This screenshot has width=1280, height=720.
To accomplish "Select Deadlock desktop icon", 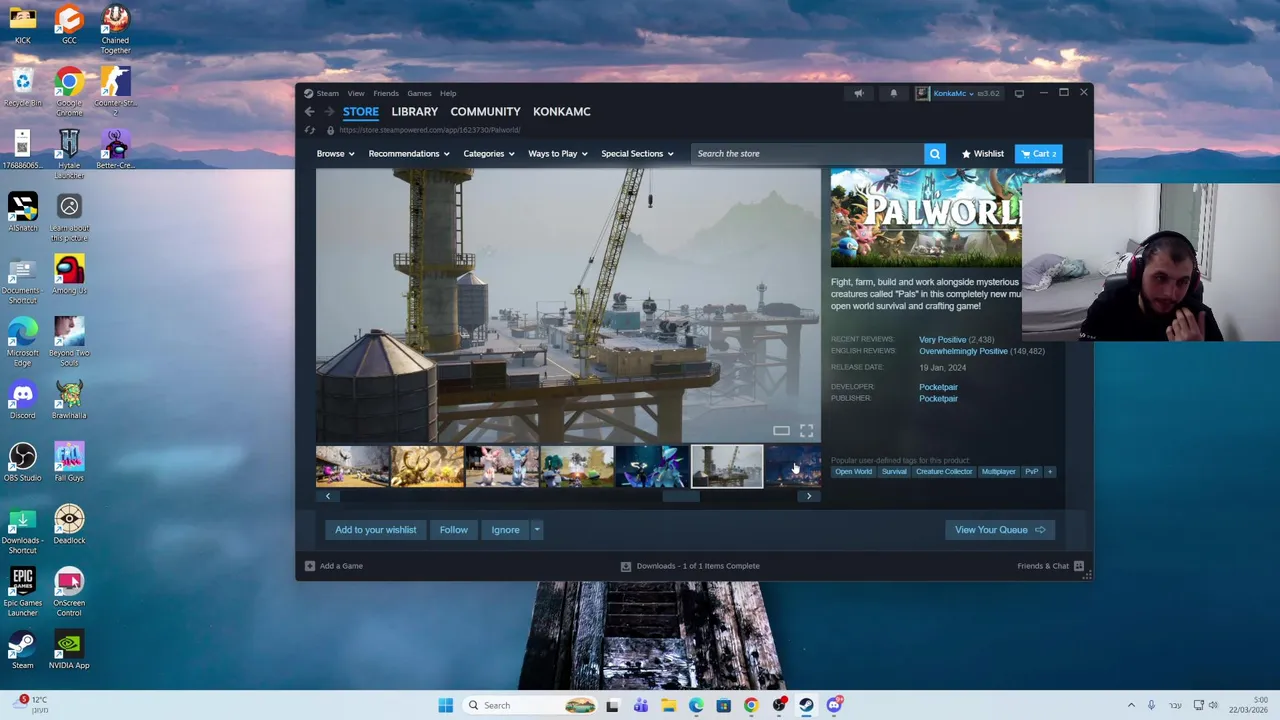I will point(69,525).
